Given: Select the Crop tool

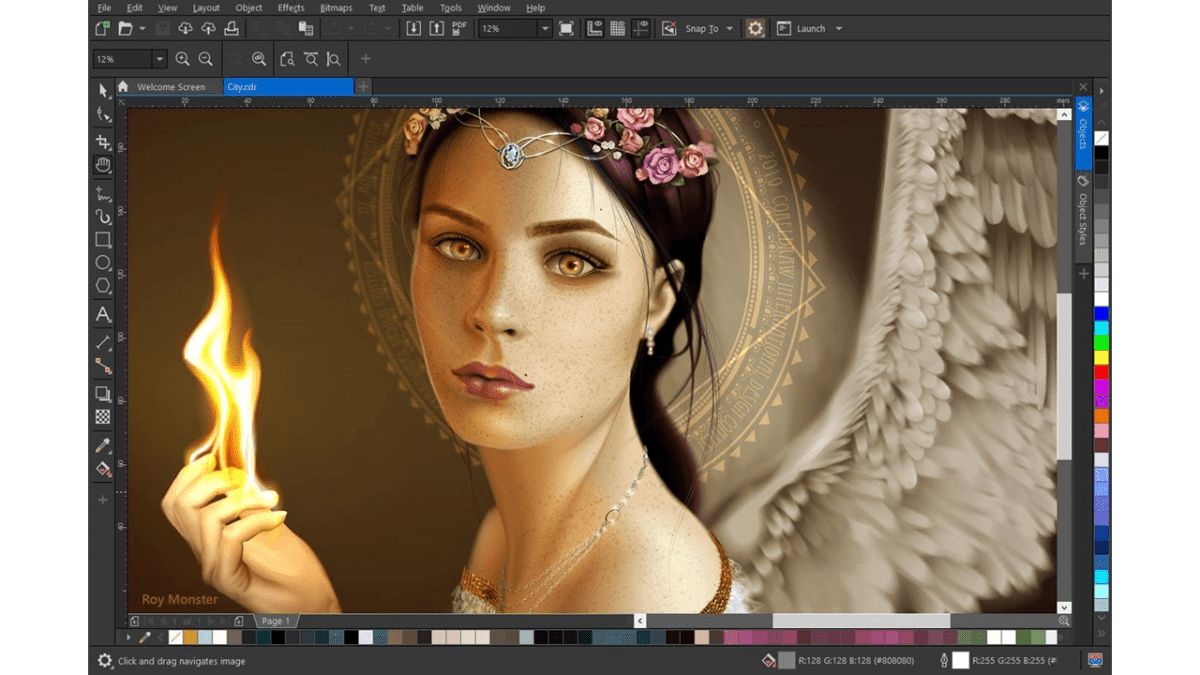Looking at the screenshot, I should coord(103,142).
